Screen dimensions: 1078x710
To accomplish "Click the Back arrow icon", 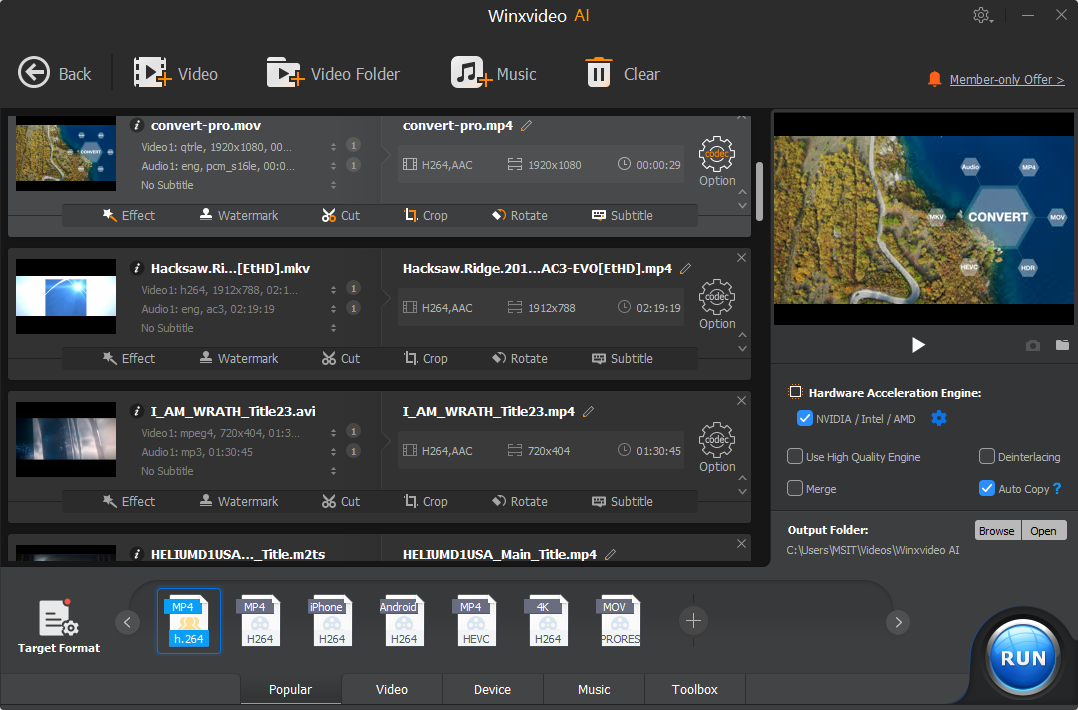I will (34, 73).
